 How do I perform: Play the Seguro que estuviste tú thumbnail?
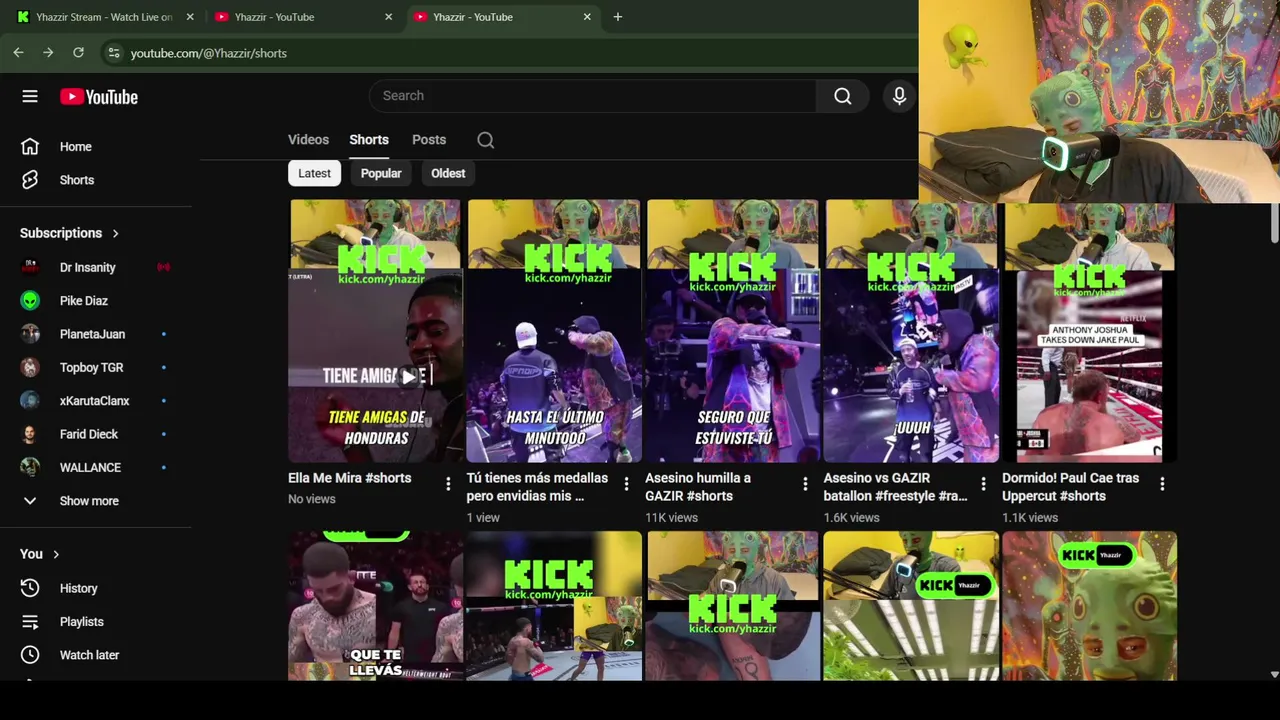(732, 331)
